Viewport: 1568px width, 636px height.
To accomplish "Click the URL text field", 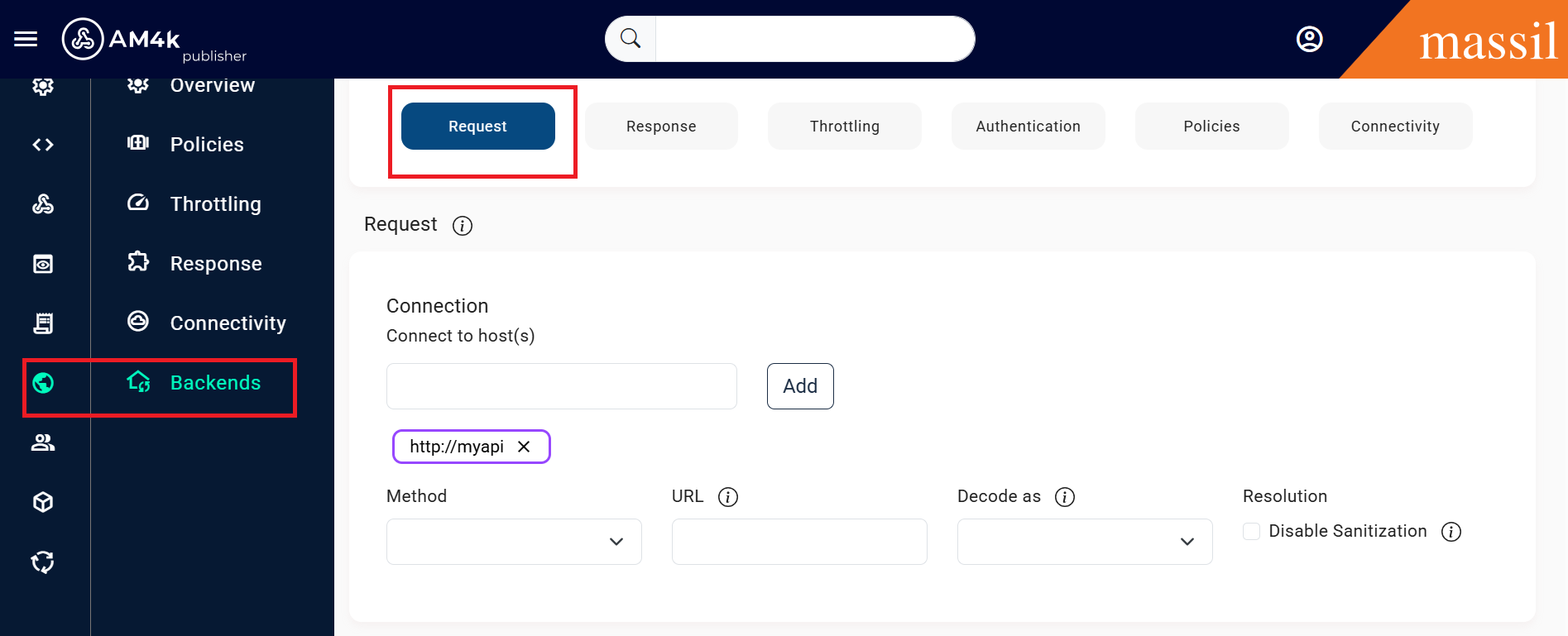I will pyautogui.click(x=799, y=542).
